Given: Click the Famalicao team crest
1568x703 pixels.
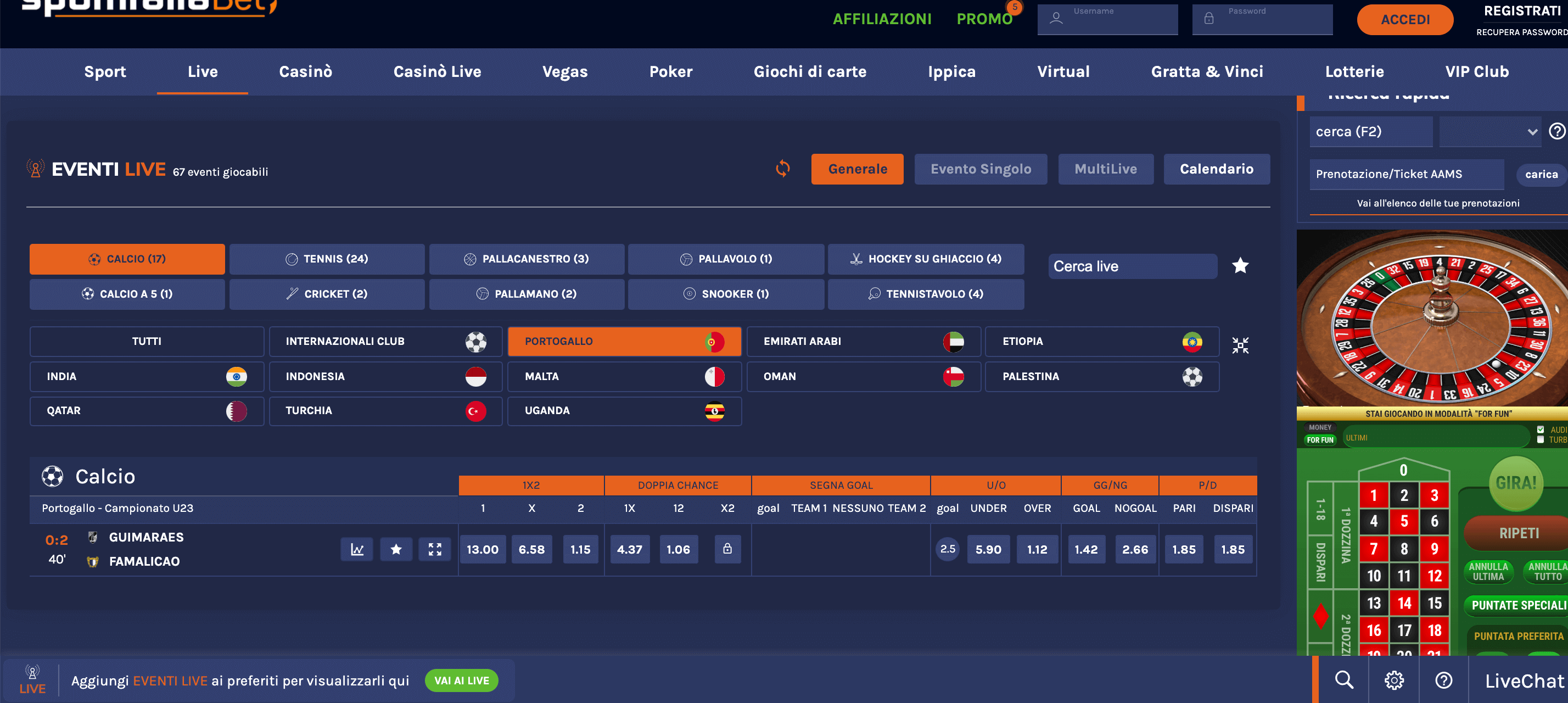Looking at the screenshot, I should point(93,561).
